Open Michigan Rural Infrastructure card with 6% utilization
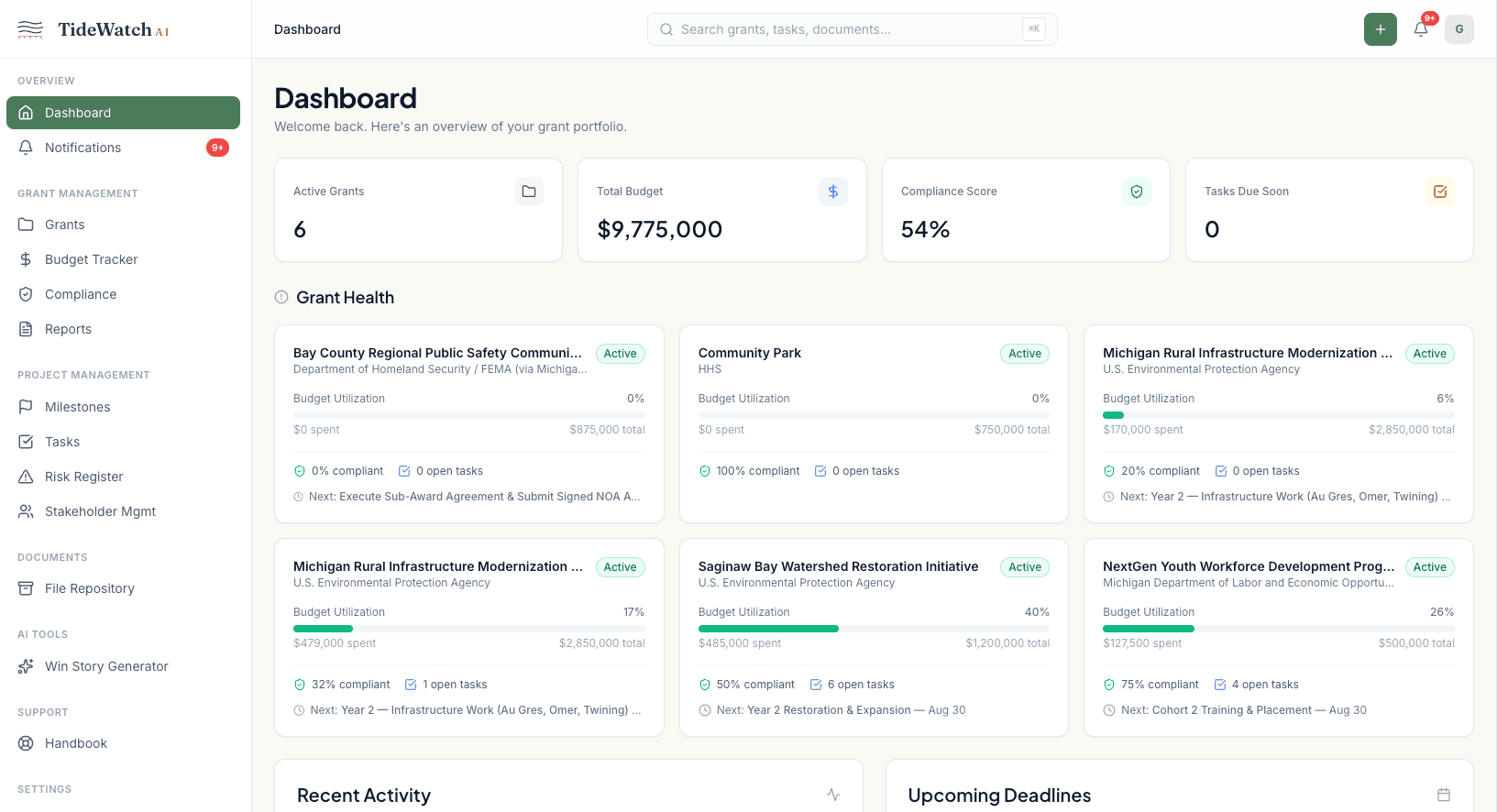Screen dimensions: 1497x812 click(x=1278, y=423)
